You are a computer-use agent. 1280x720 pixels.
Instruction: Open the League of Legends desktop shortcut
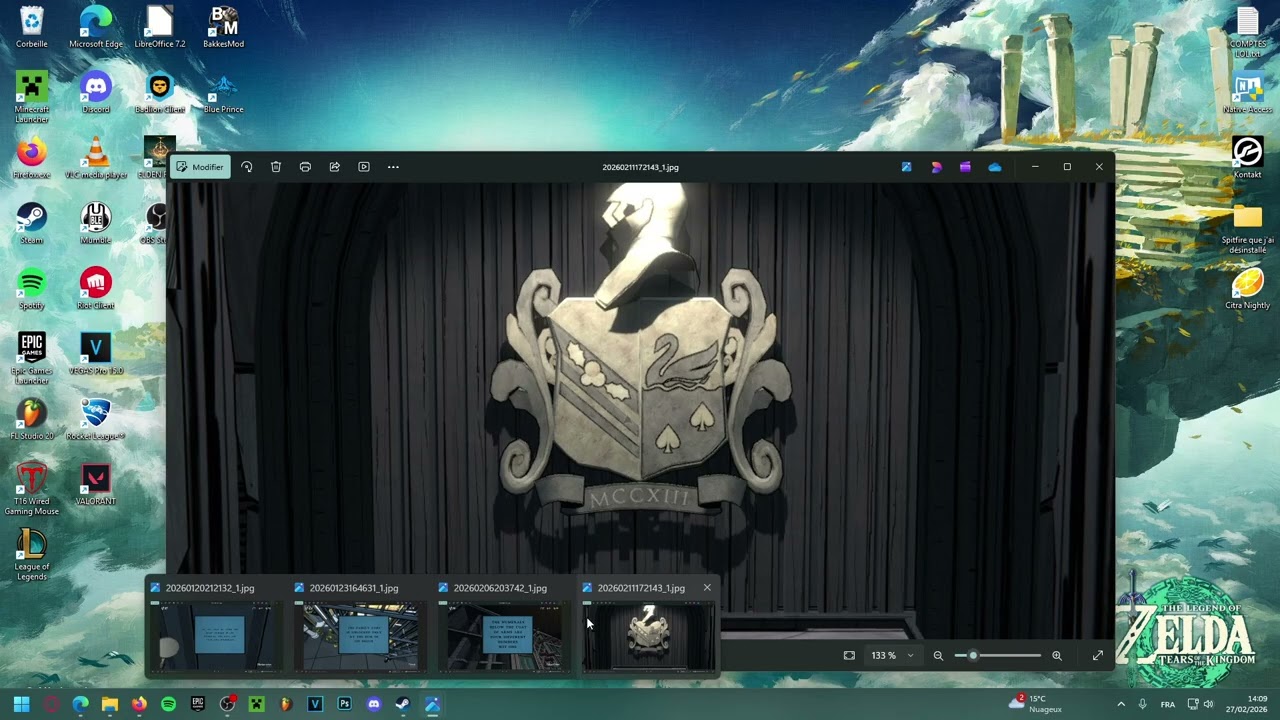(x=32, y=555)
